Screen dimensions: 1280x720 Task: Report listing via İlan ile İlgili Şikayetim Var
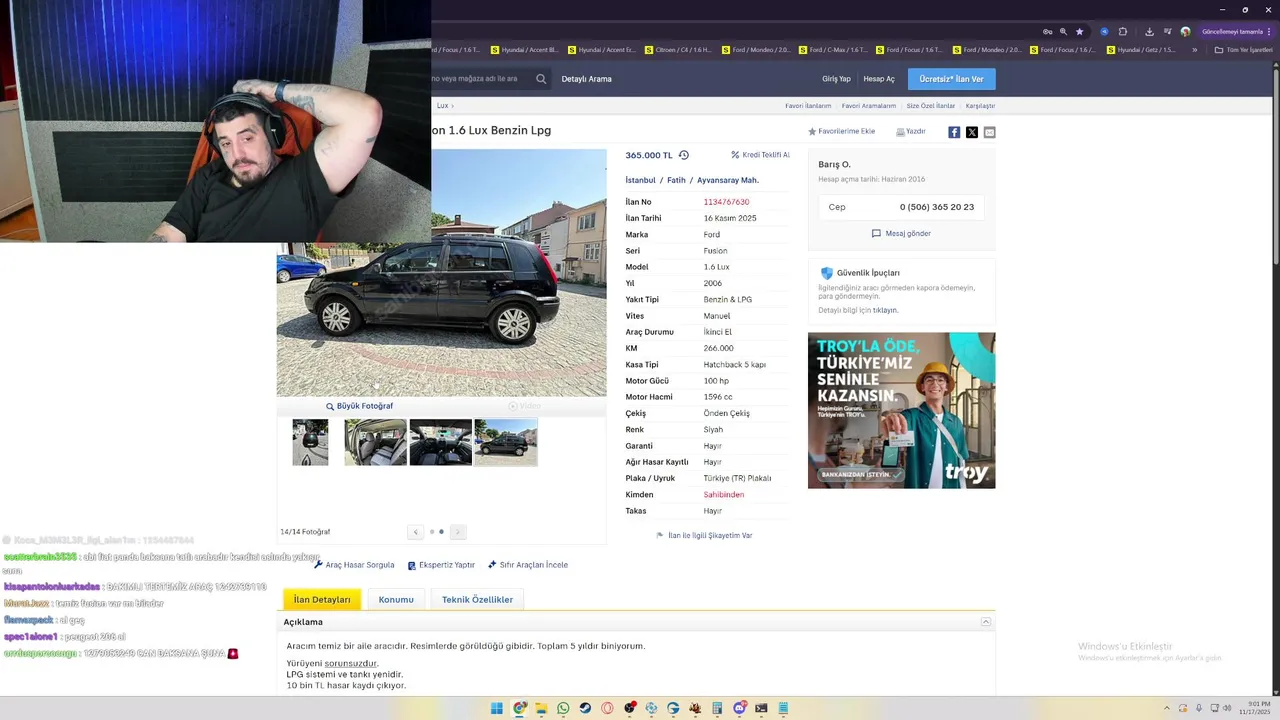click(704, 536)
